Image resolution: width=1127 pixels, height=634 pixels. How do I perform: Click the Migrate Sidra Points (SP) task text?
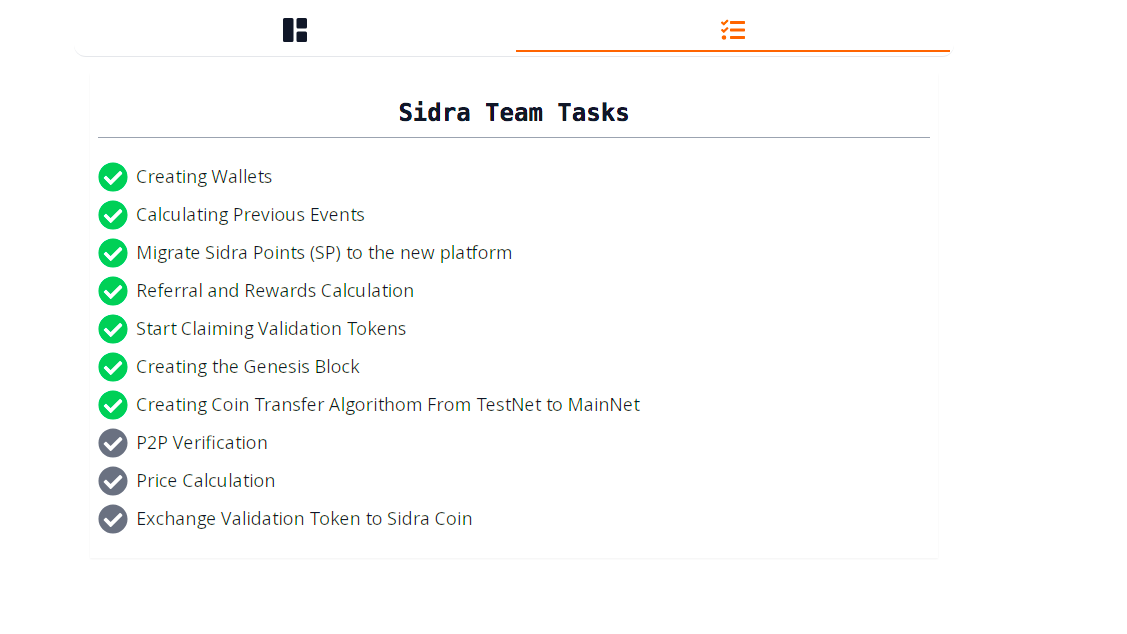[x=324, y=253]
